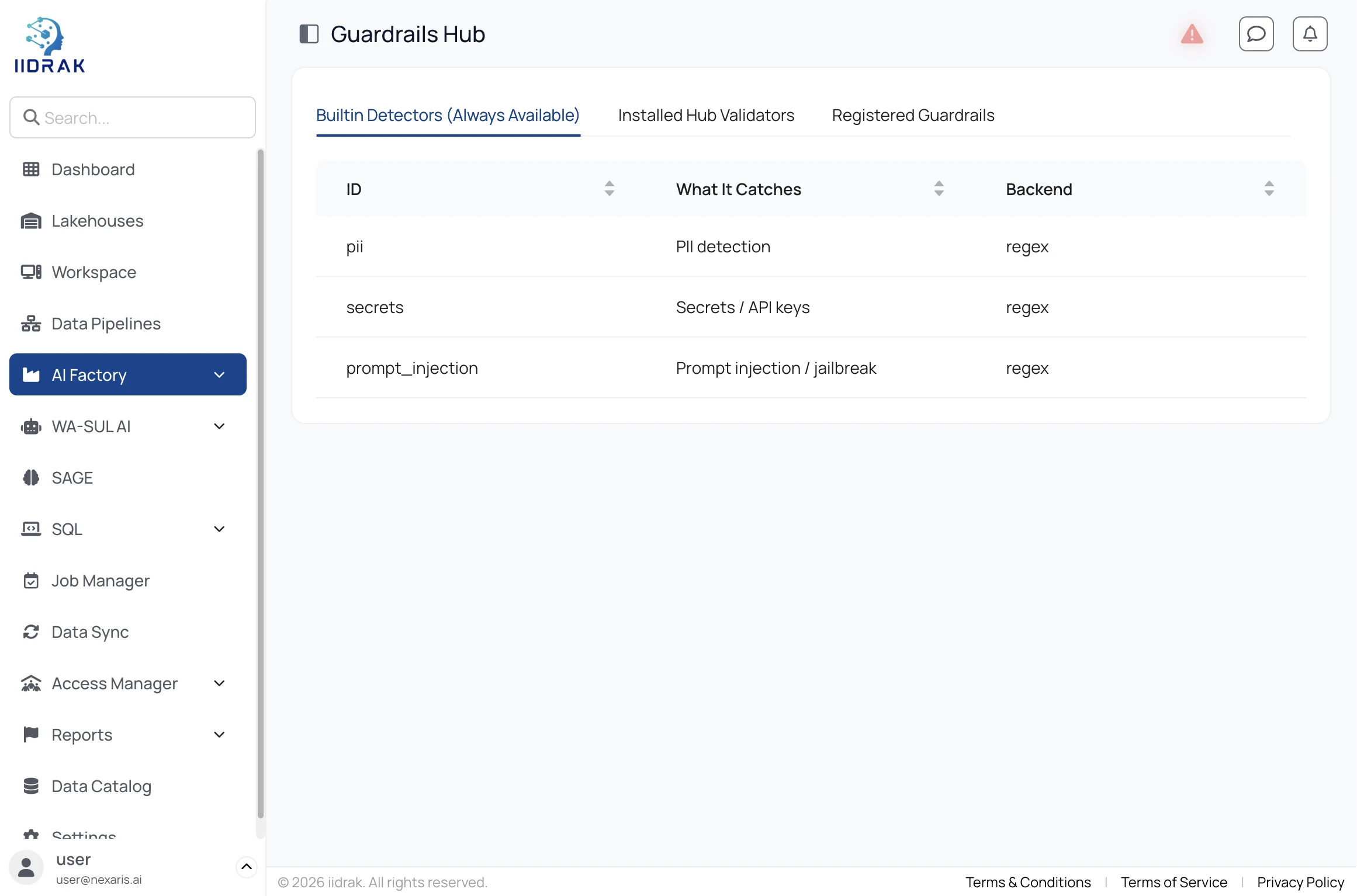
Task: Sort table by ID column
Action: tap(609, 189)
